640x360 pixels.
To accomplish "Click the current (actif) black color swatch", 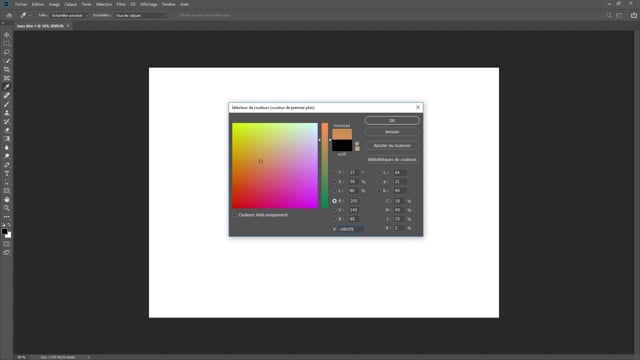I will coord(342,146).
